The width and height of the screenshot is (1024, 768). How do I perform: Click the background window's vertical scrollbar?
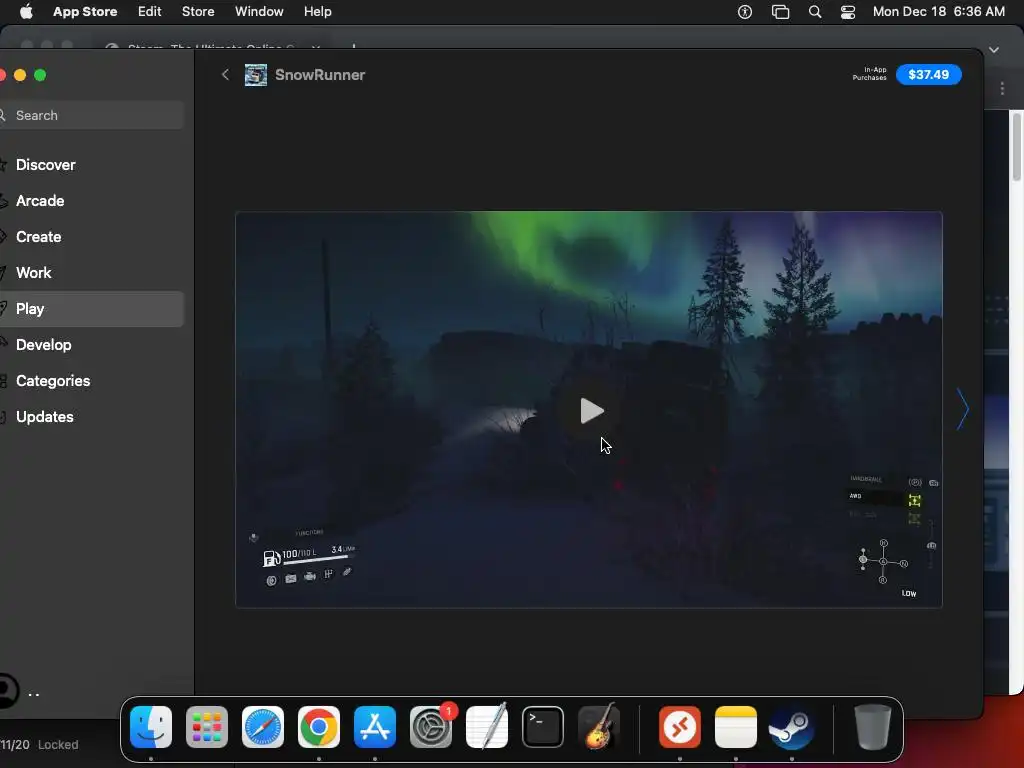[1016, 147]
